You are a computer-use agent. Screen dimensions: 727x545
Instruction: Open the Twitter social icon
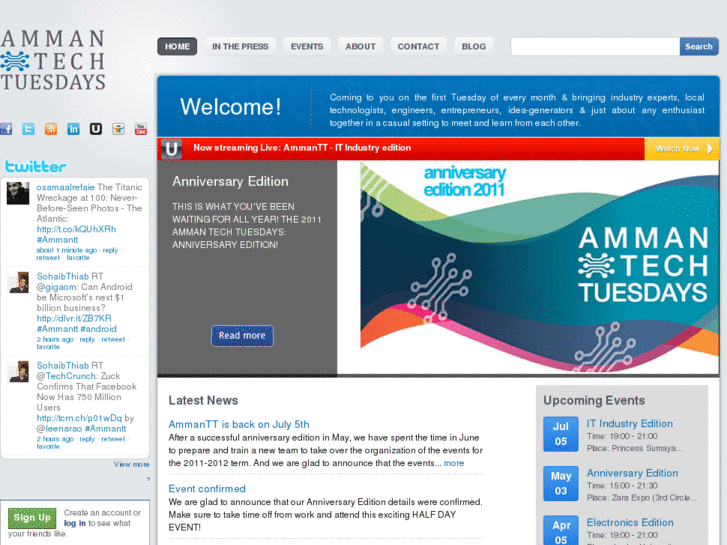pyautogui.click(x=28, y=129)
